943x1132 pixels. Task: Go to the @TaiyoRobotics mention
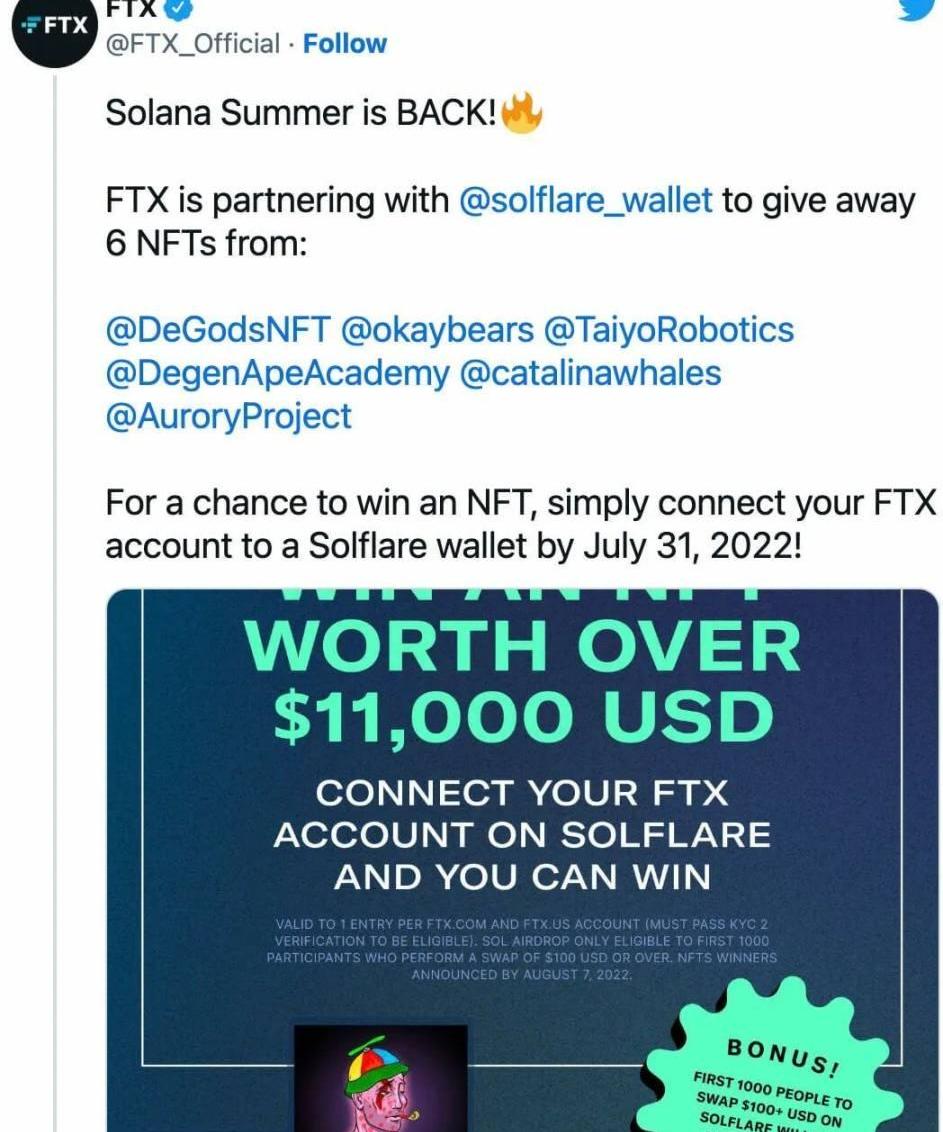(x=668, y=330)
